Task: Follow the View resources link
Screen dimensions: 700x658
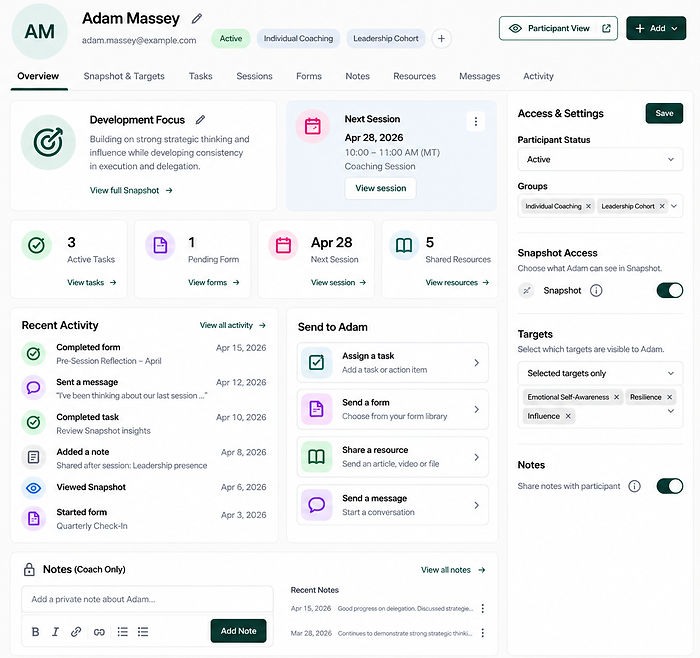Action: click(457, 283)
